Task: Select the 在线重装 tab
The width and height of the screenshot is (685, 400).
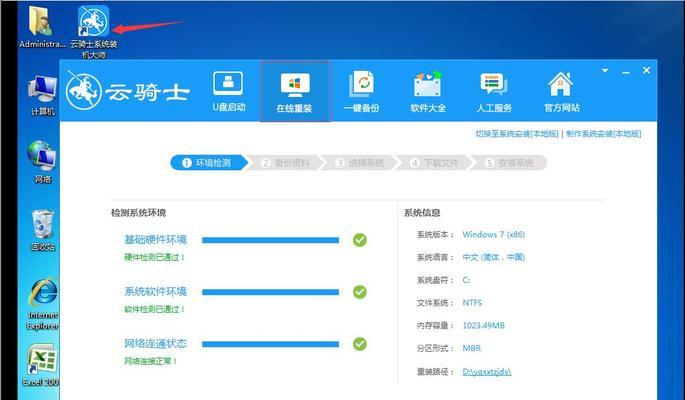Action: coord(295,91)
